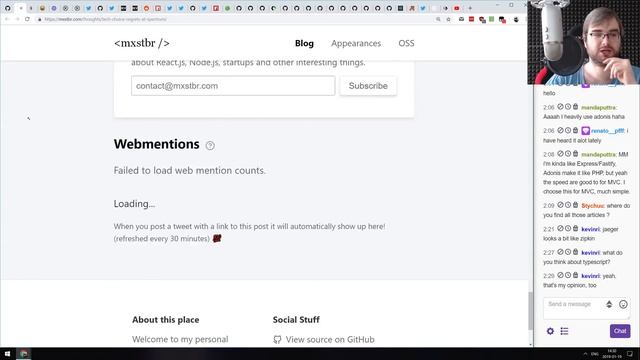
Task: Timeout Stychus in chat
Action: tap(568, 205)
